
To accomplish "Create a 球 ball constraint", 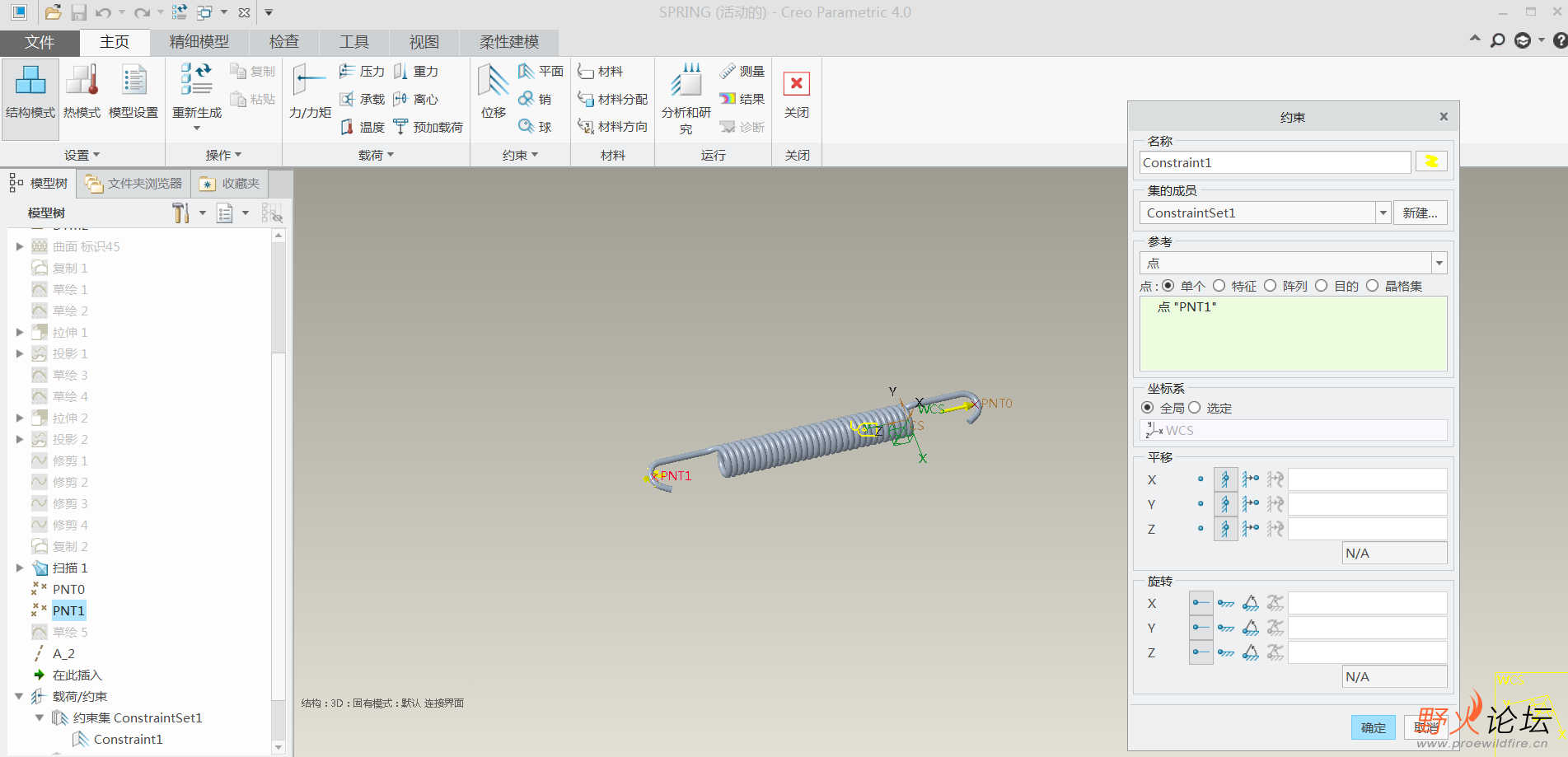I will tap(535, 127).
